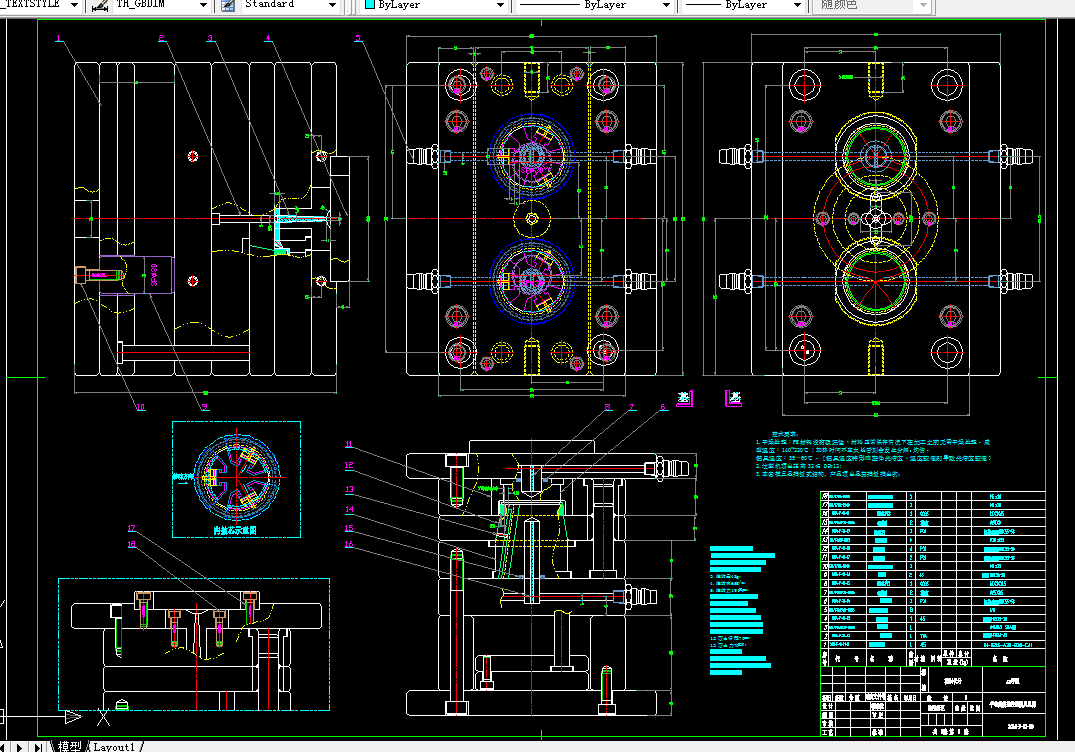Click the table style manager icon
1075x752 pixels.
(228, 5)
